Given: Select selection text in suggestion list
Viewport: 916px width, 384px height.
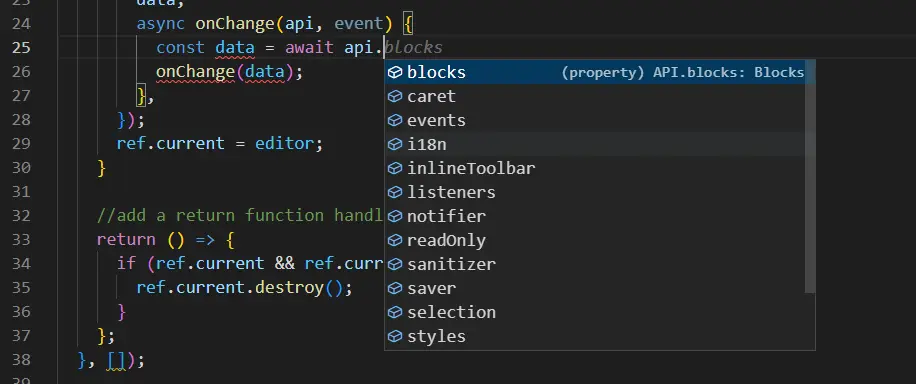Looking at the screenshot, I should (x=451, y=312).
